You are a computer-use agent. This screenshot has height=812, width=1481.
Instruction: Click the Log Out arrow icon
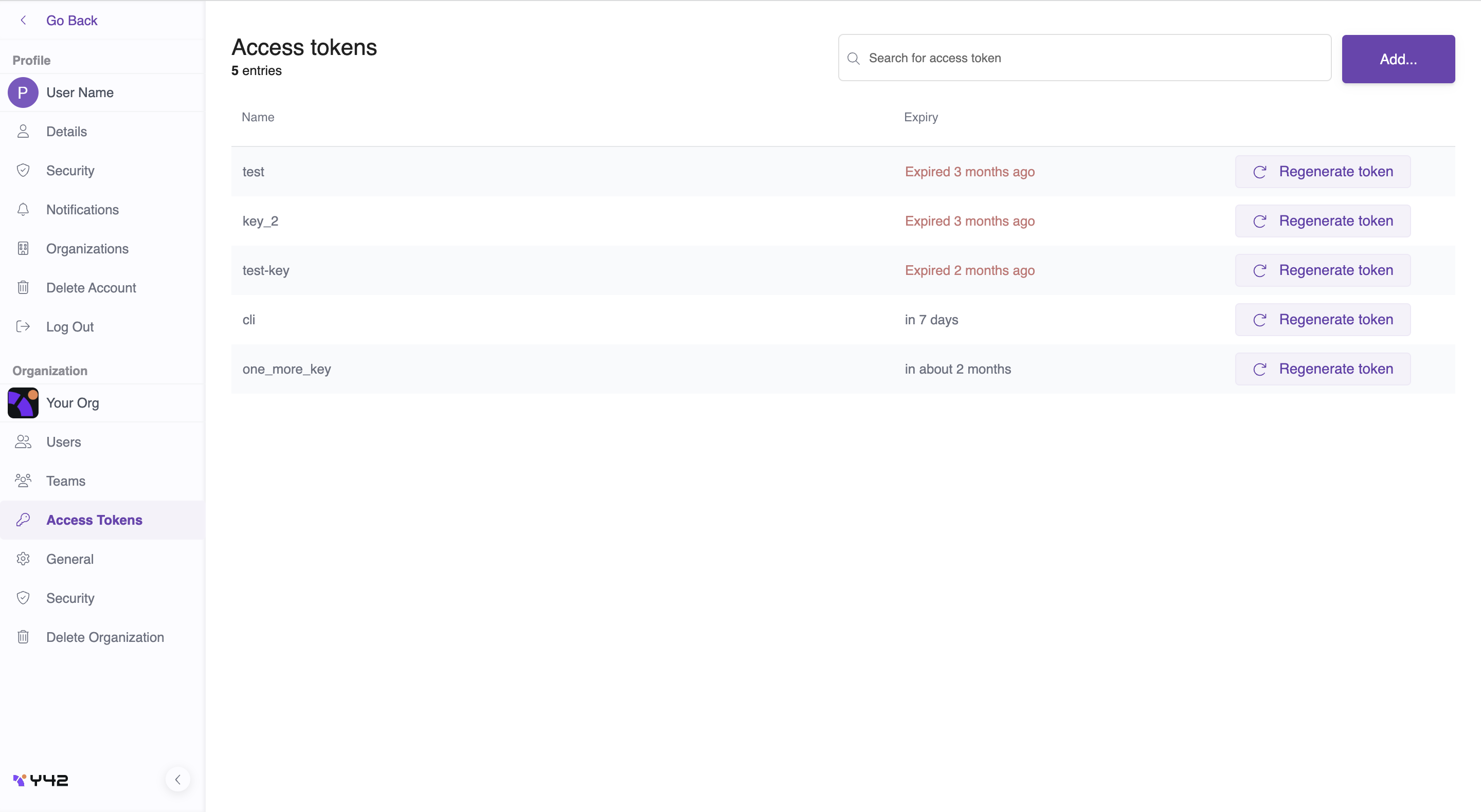tap(23, 326)
